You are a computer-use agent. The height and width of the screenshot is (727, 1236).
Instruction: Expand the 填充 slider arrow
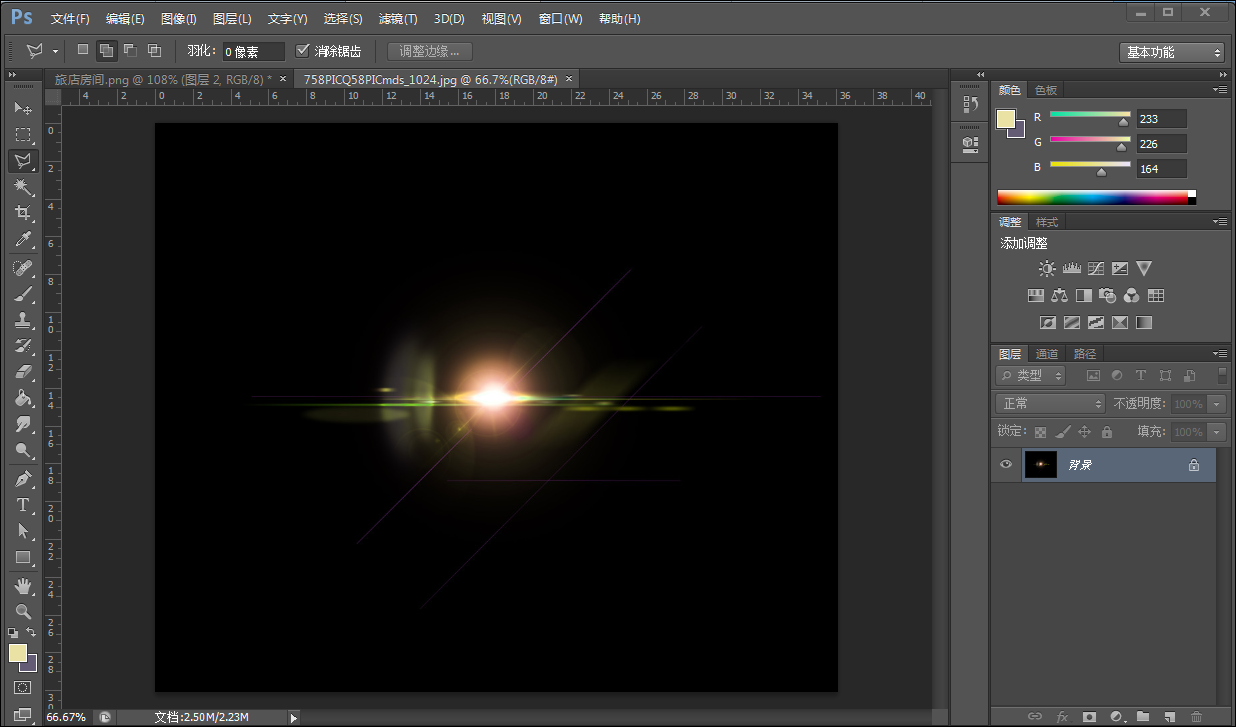click(x=1216, y=432)
